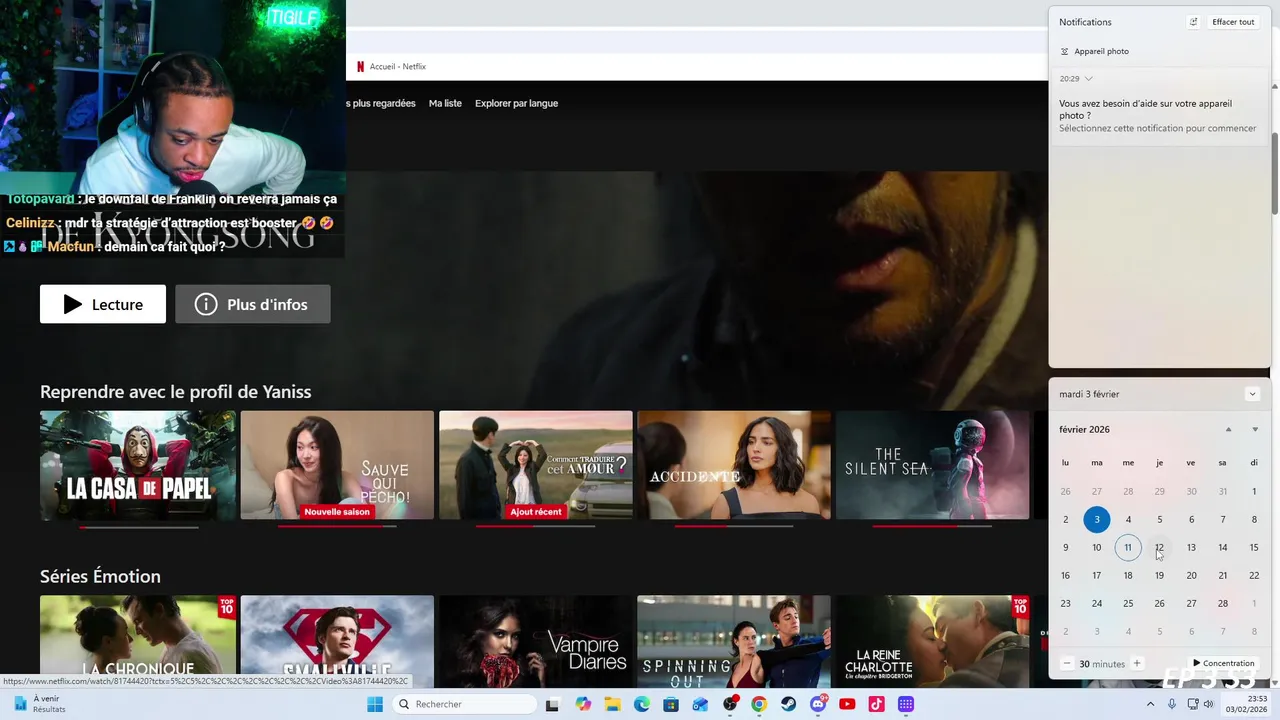The width and height of the screenshot is (1280, 720).
Task: Open Explorer par langue in Netflix
Action: (x=516, y=103)
